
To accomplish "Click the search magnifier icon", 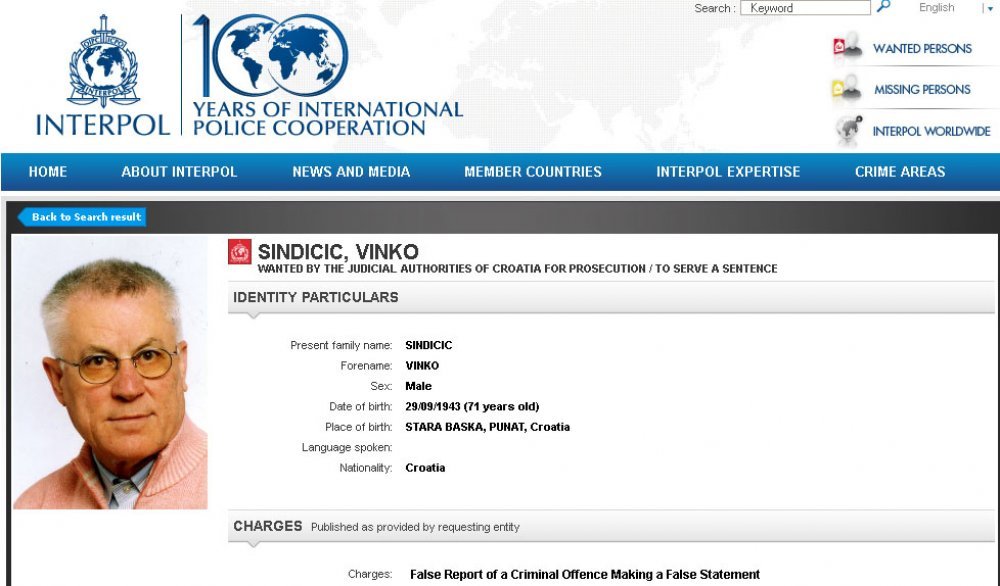I will [883, 7].
